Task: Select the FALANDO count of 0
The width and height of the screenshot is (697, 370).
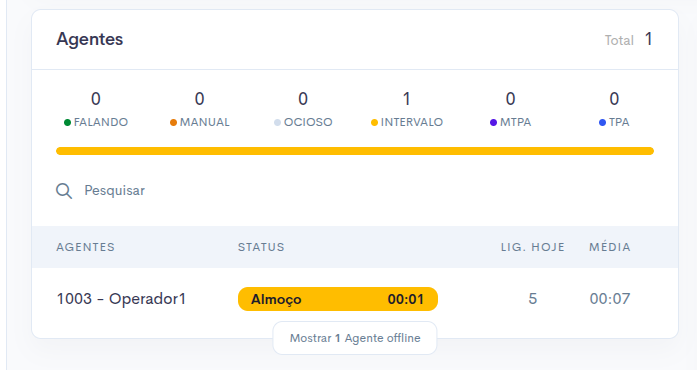Action: (x=96, y=99)
